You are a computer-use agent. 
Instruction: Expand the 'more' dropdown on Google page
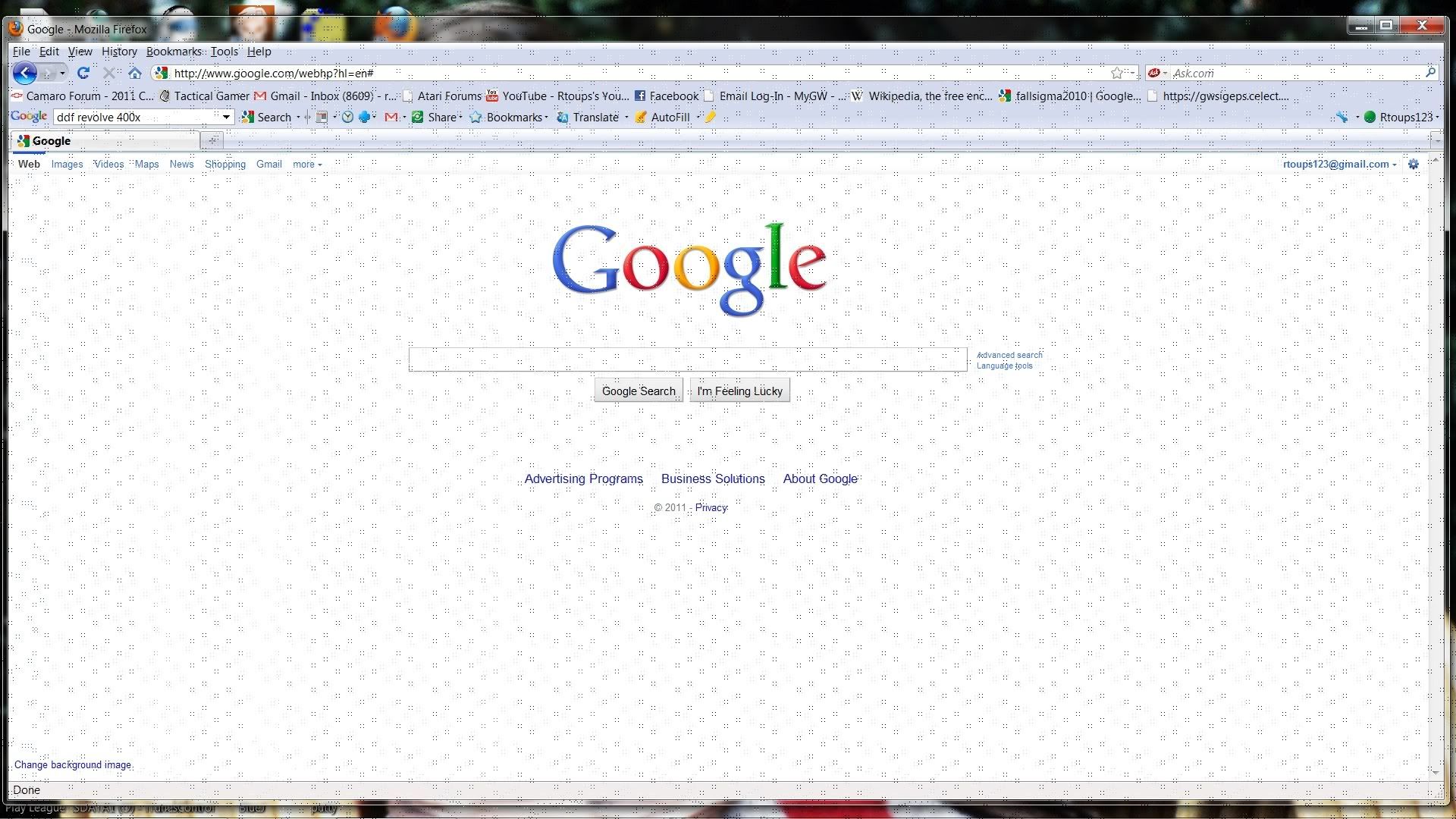point(307,164)
